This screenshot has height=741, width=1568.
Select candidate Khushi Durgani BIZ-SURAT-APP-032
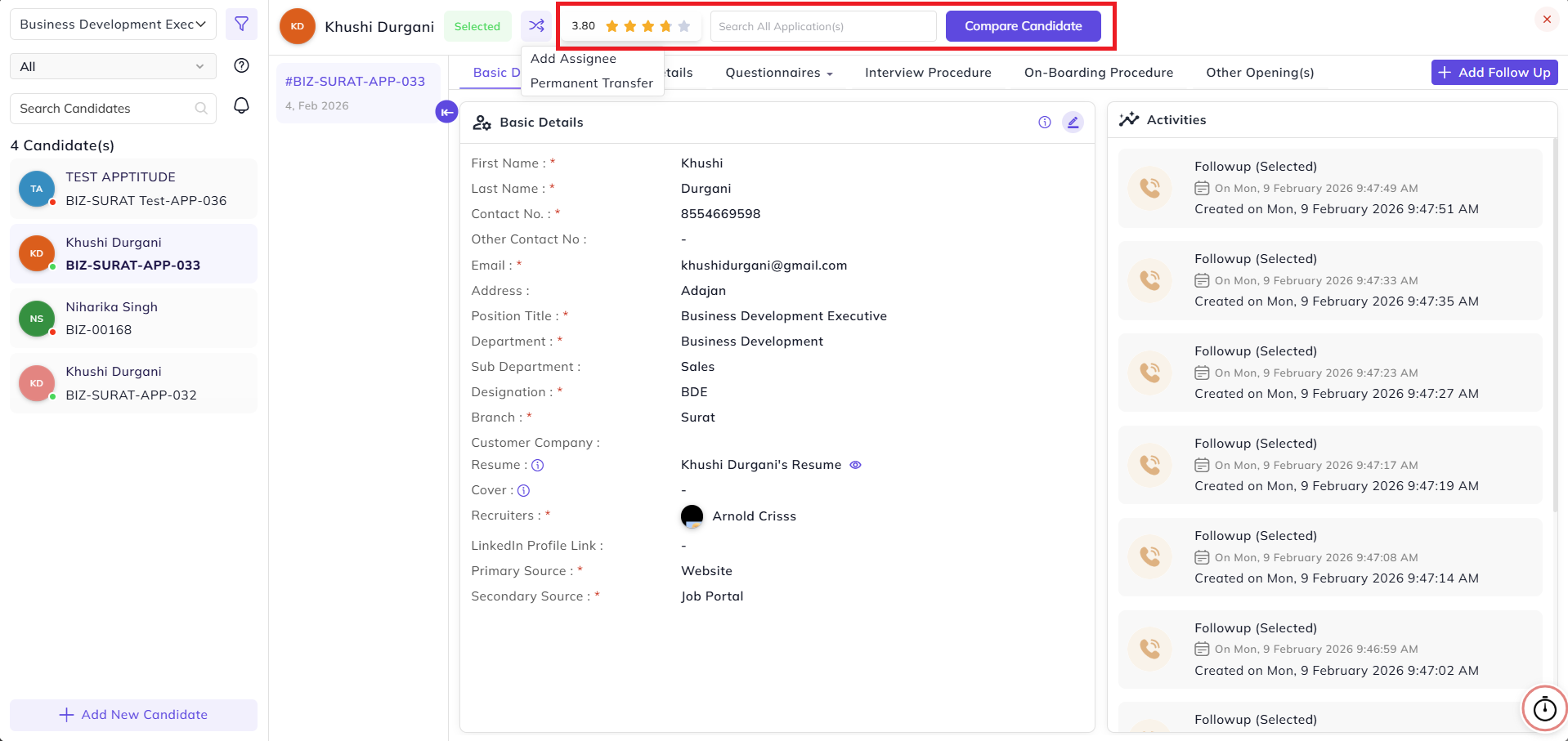133,383
